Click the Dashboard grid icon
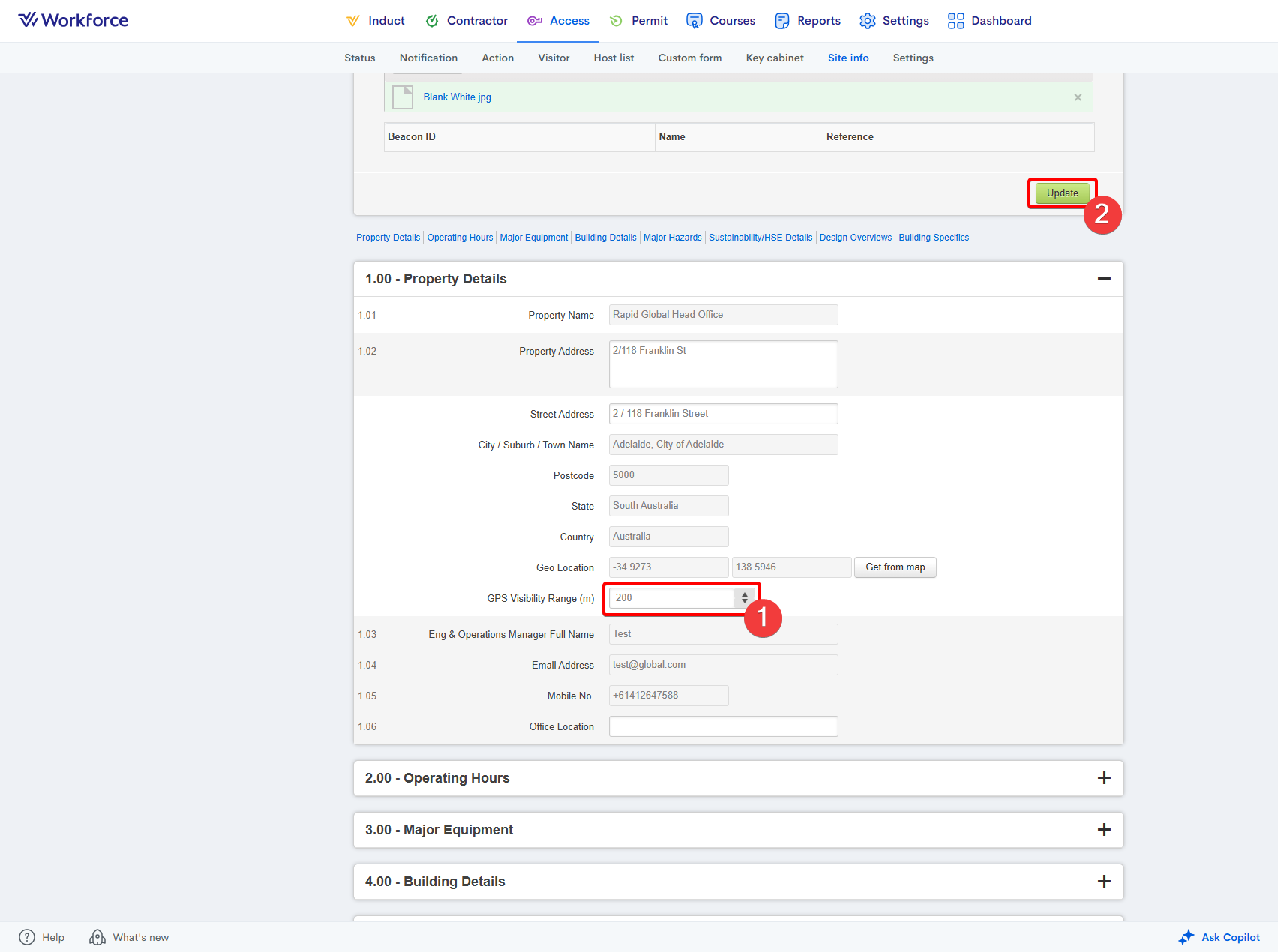The image size is (1278, 952). 956,21
